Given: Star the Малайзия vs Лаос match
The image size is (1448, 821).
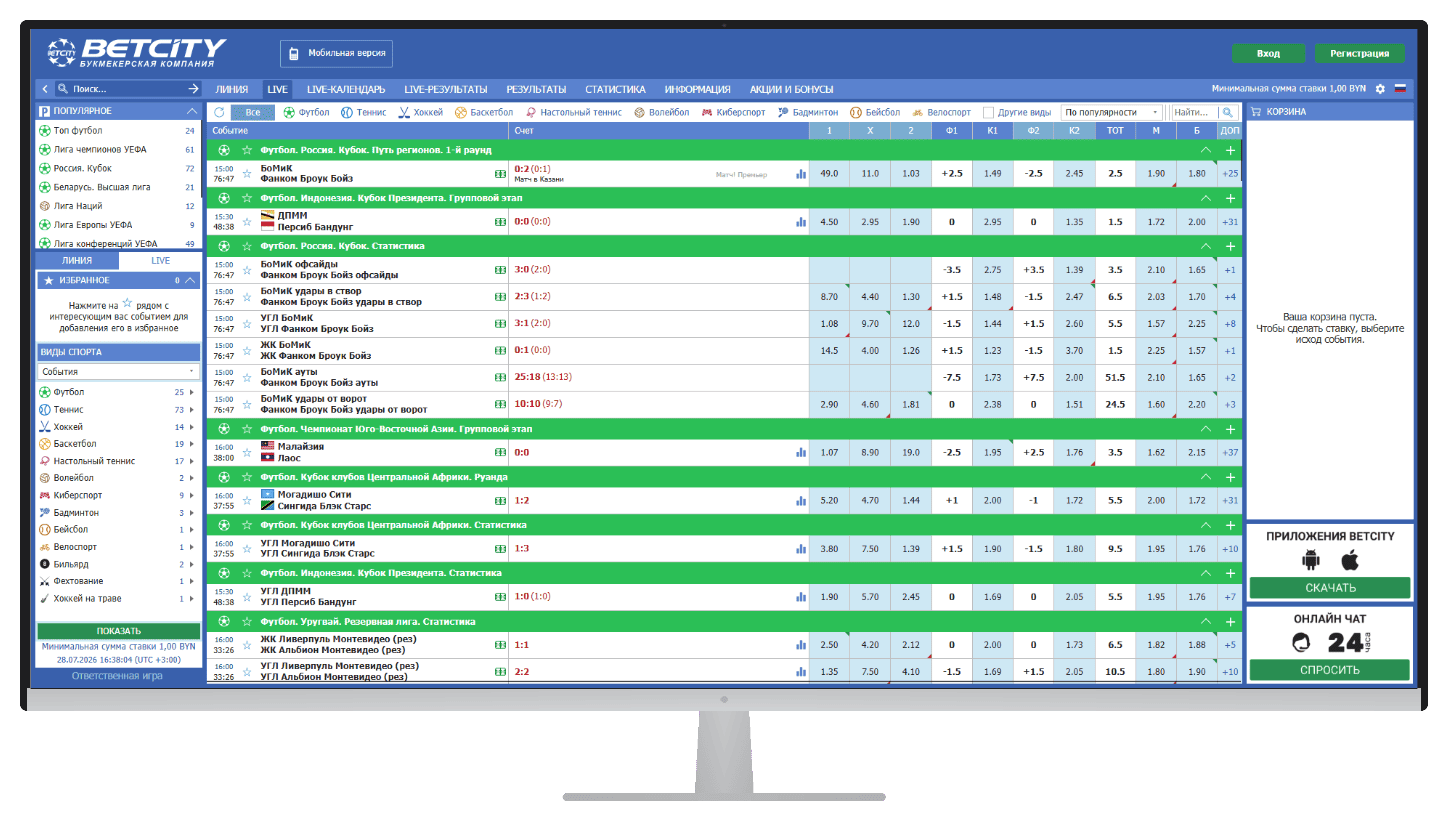Looking at the screenshot, I should click(247, 452).
